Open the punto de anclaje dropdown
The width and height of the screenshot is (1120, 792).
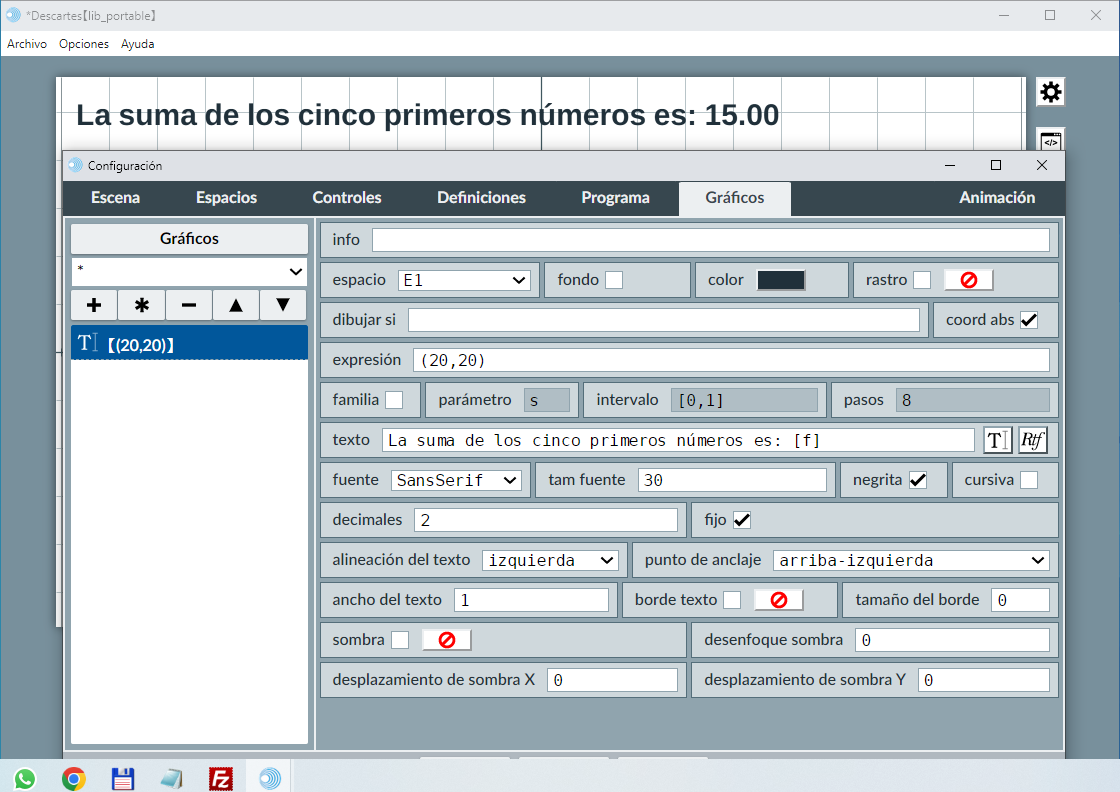pyautogui.click(x=911, y=560)
